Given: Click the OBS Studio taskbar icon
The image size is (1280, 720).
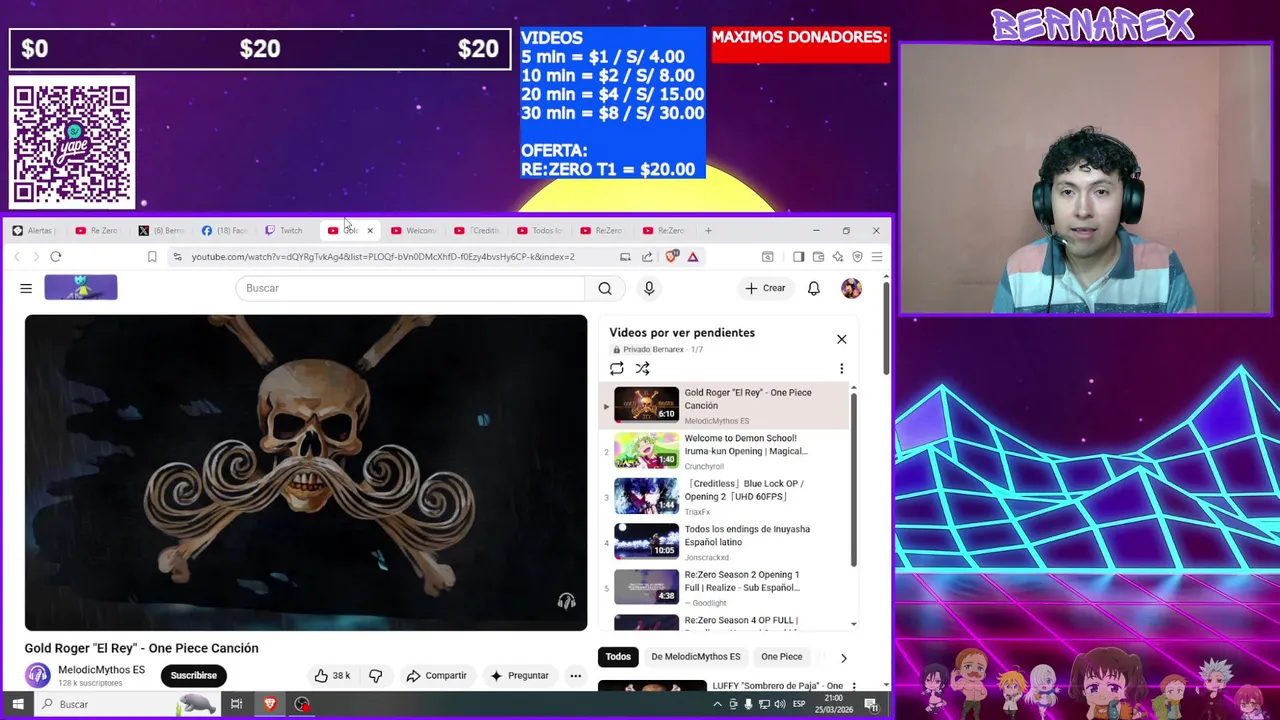Looking at the screenshot, I should (x=302, y=704).
